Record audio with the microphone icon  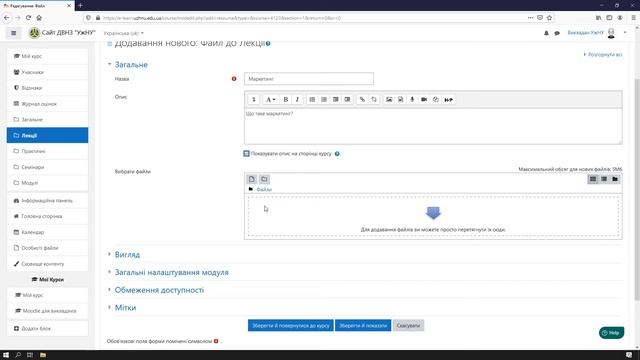[x=412, y=100]
